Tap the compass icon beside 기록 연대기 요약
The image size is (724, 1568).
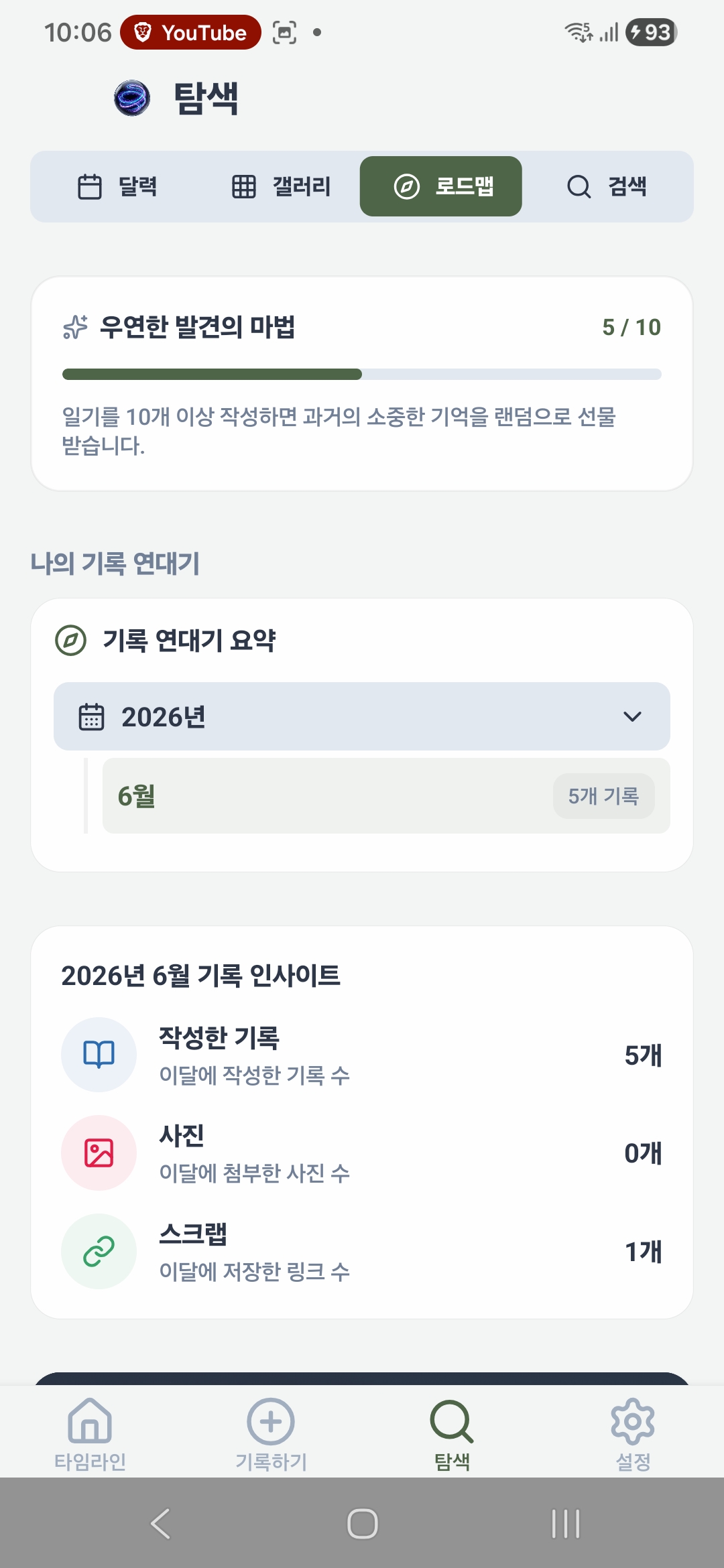click(70, 641)
